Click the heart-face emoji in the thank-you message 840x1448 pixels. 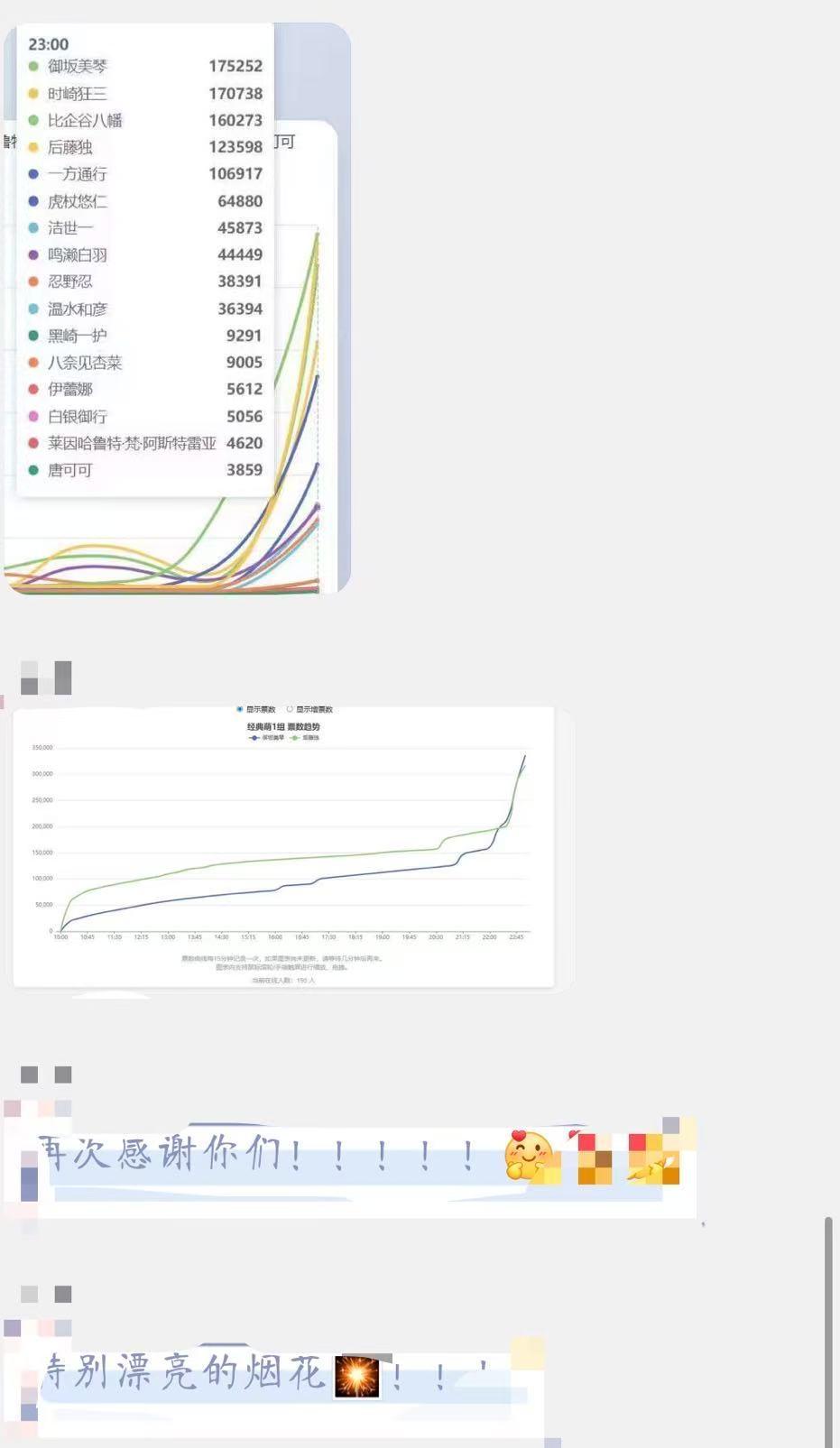point(529,1155)
